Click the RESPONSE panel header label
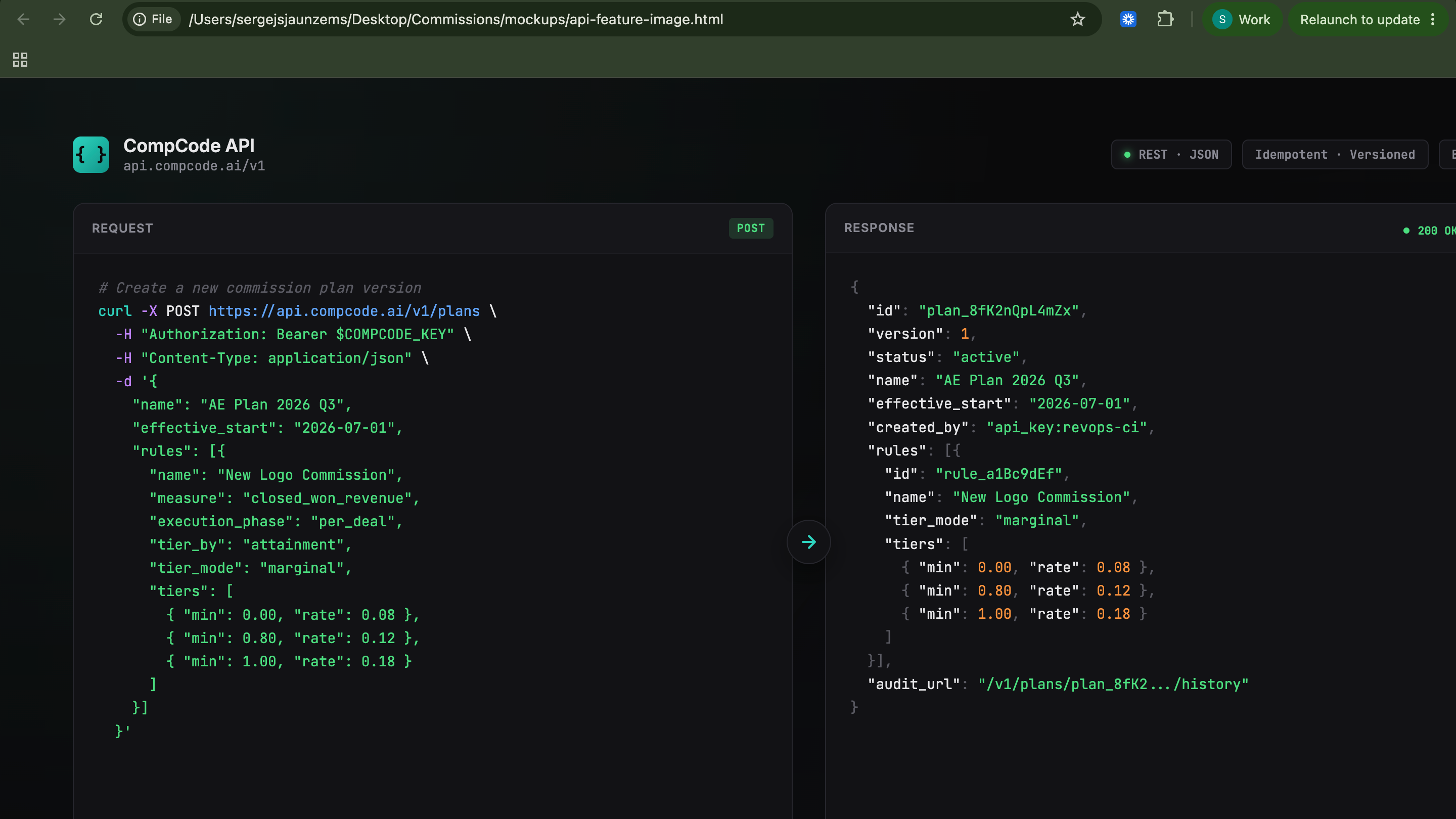1456x819 pixels. click(879, 227)
